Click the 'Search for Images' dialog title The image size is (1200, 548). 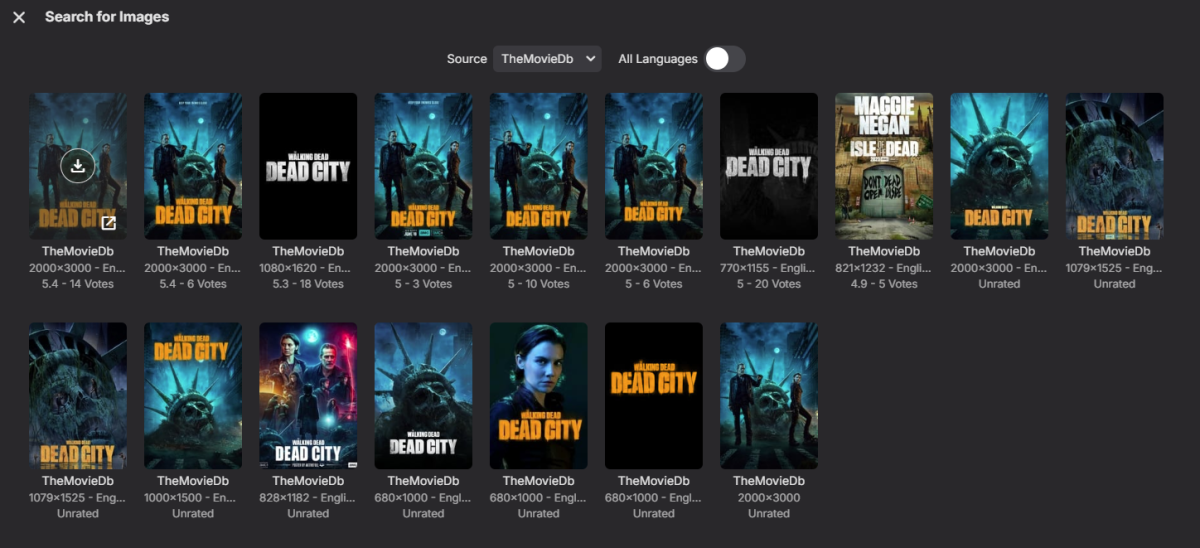pos(107,17)
